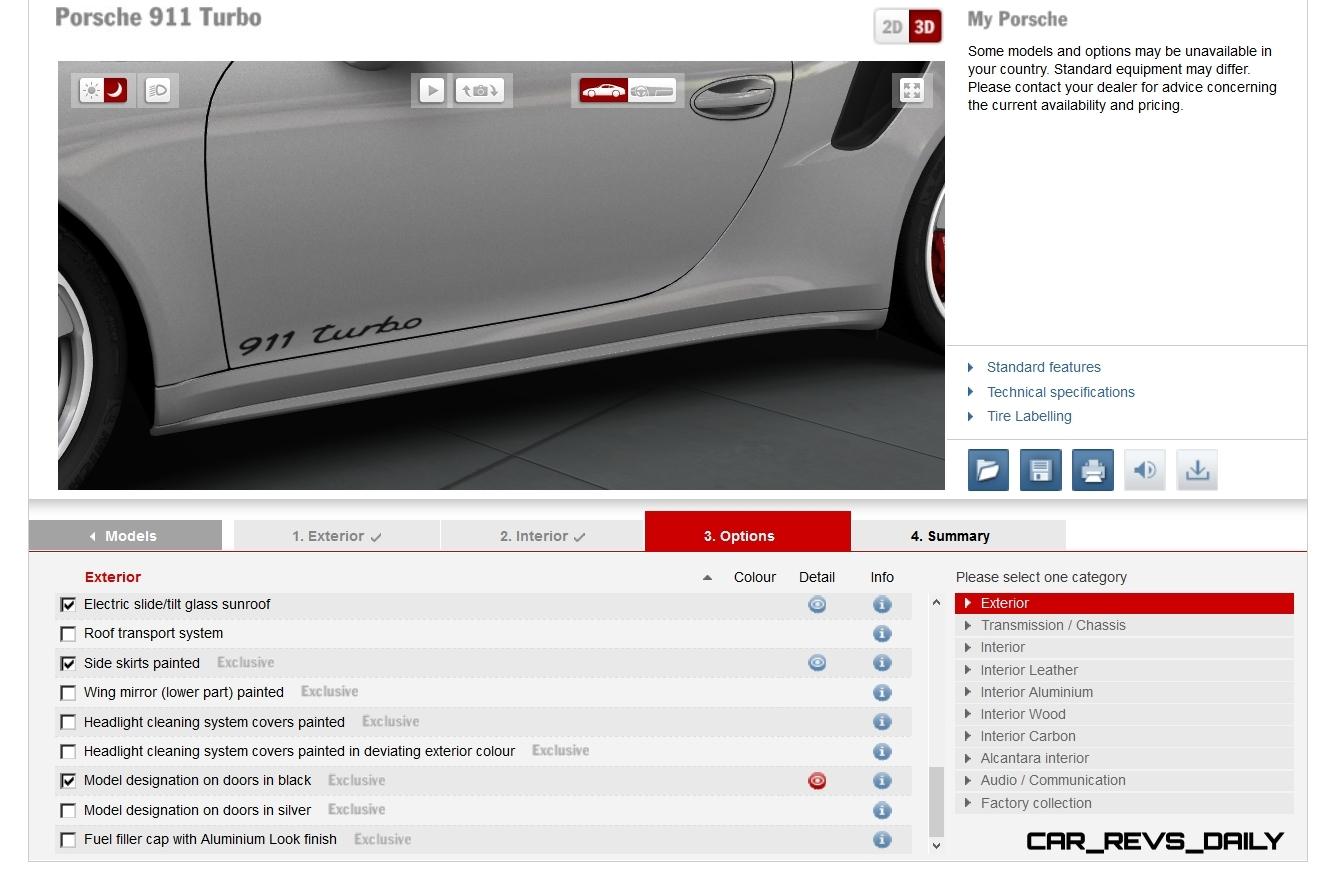Download the configuration
Viewport: 1329px width, 882px height.
[1196, 470]
